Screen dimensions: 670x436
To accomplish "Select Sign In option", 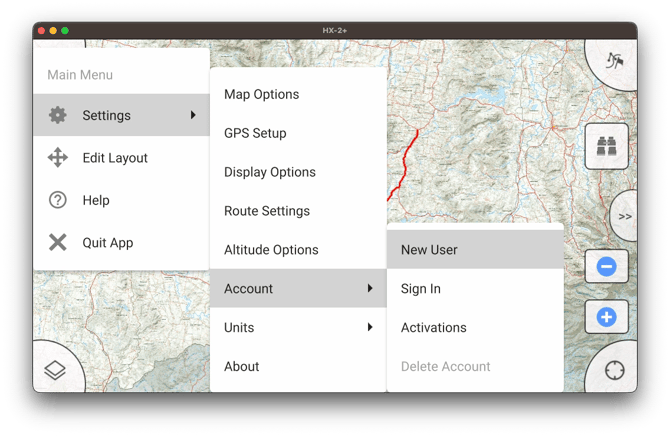I will pos(420,289).
